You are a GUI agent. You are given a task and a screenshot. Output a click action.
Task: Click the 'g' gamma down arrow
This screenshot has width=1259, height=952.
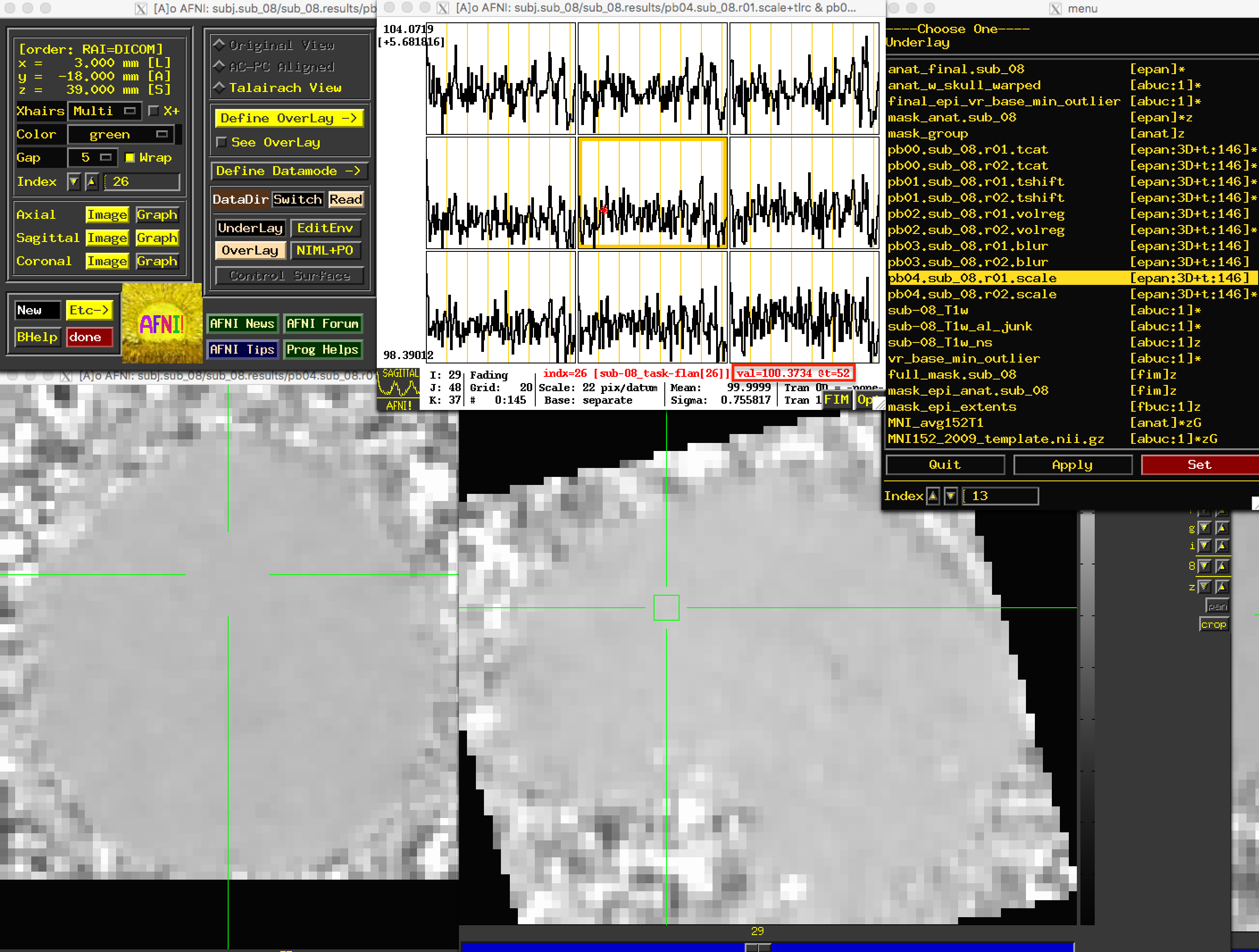1205,528
